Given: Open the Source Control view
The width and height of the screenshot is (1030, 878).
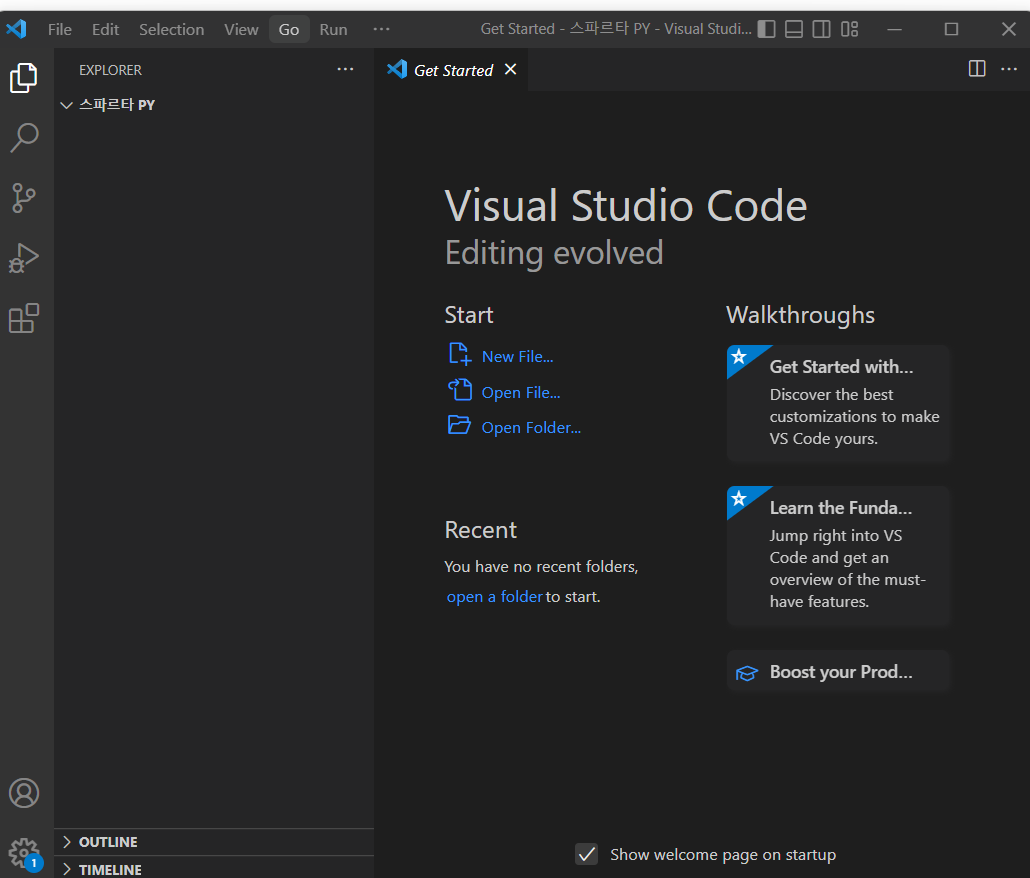Looking at the screenshot, I should [24, 198].
